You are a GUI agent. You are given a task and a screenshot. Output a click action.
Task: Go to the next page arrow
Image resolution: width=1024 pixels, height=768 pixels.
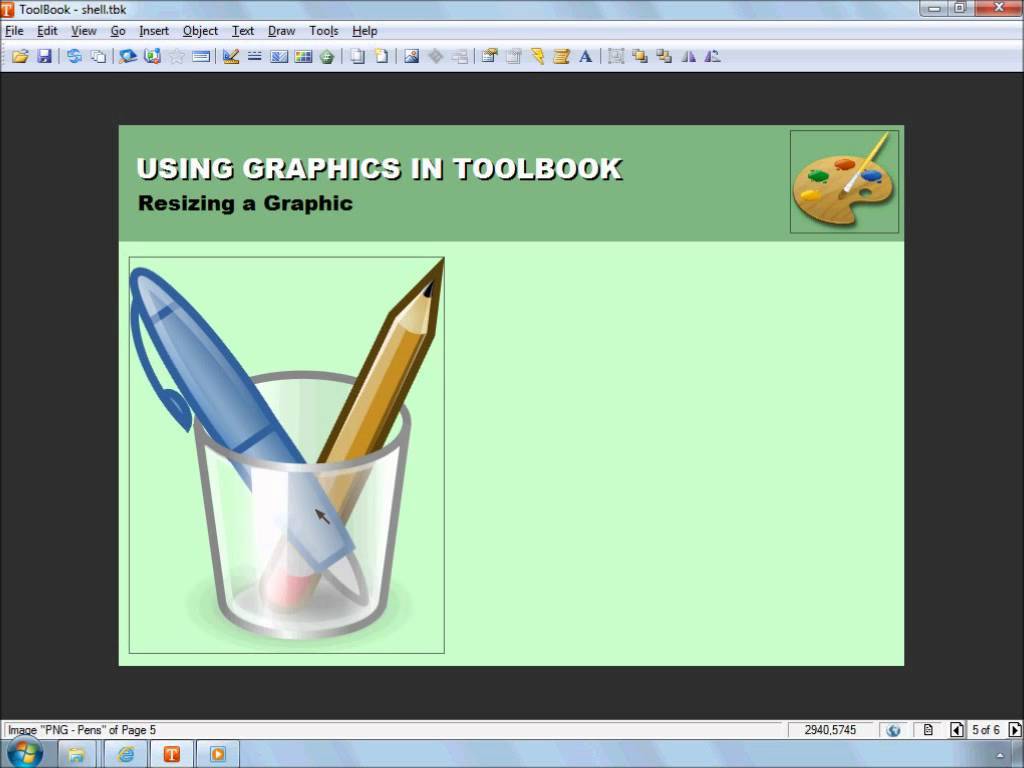point(1014,730)
